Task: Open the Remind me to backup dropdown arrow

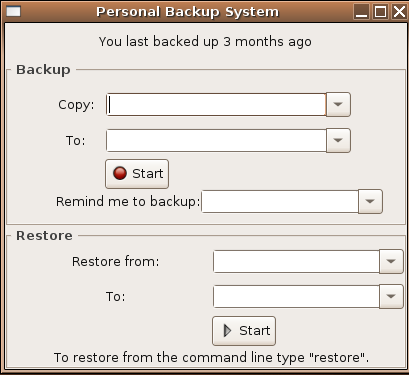Action: (x=370, y=201)
